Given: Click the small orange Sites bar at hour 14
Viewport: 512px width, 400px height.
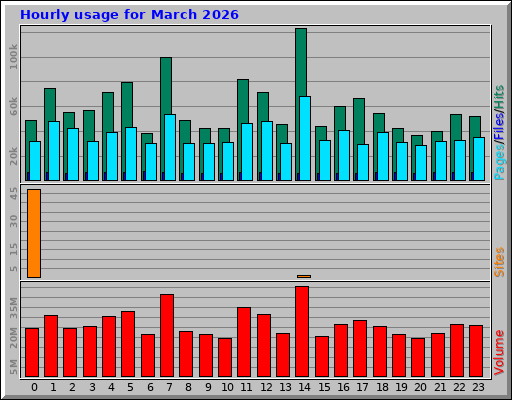Looking at the screenshot, I should [304, 276].
